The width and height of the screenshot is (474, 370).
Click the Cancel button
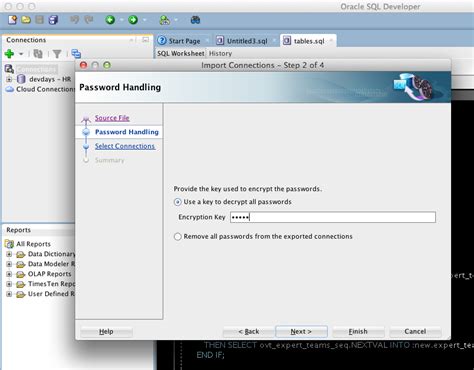pyautogui.click(x=415, y=331)
